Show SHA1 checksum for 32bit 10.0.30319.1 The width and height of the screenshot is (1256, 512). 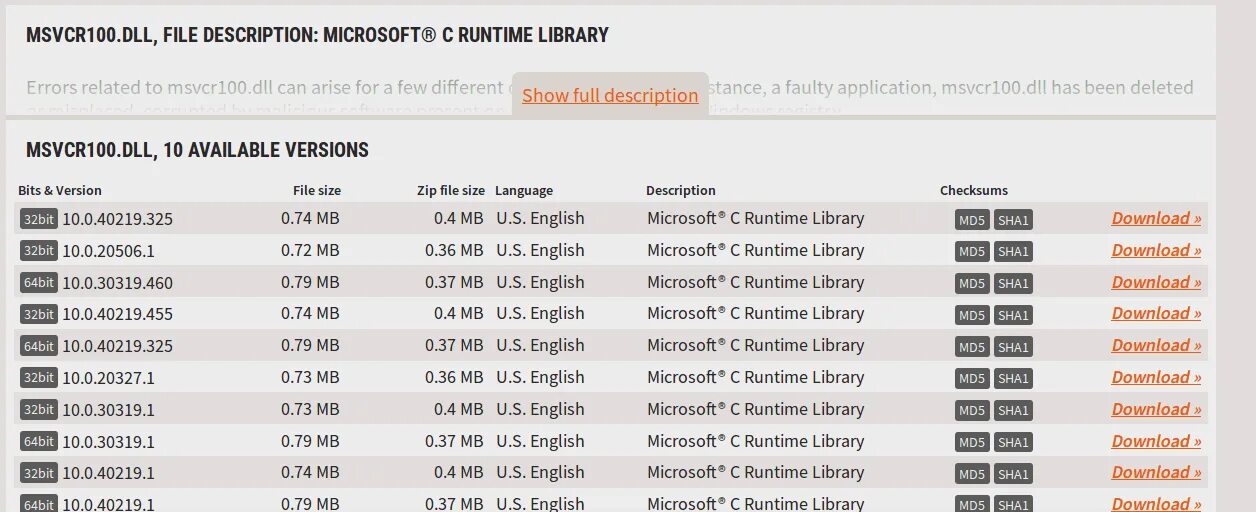coord(1013,411)
